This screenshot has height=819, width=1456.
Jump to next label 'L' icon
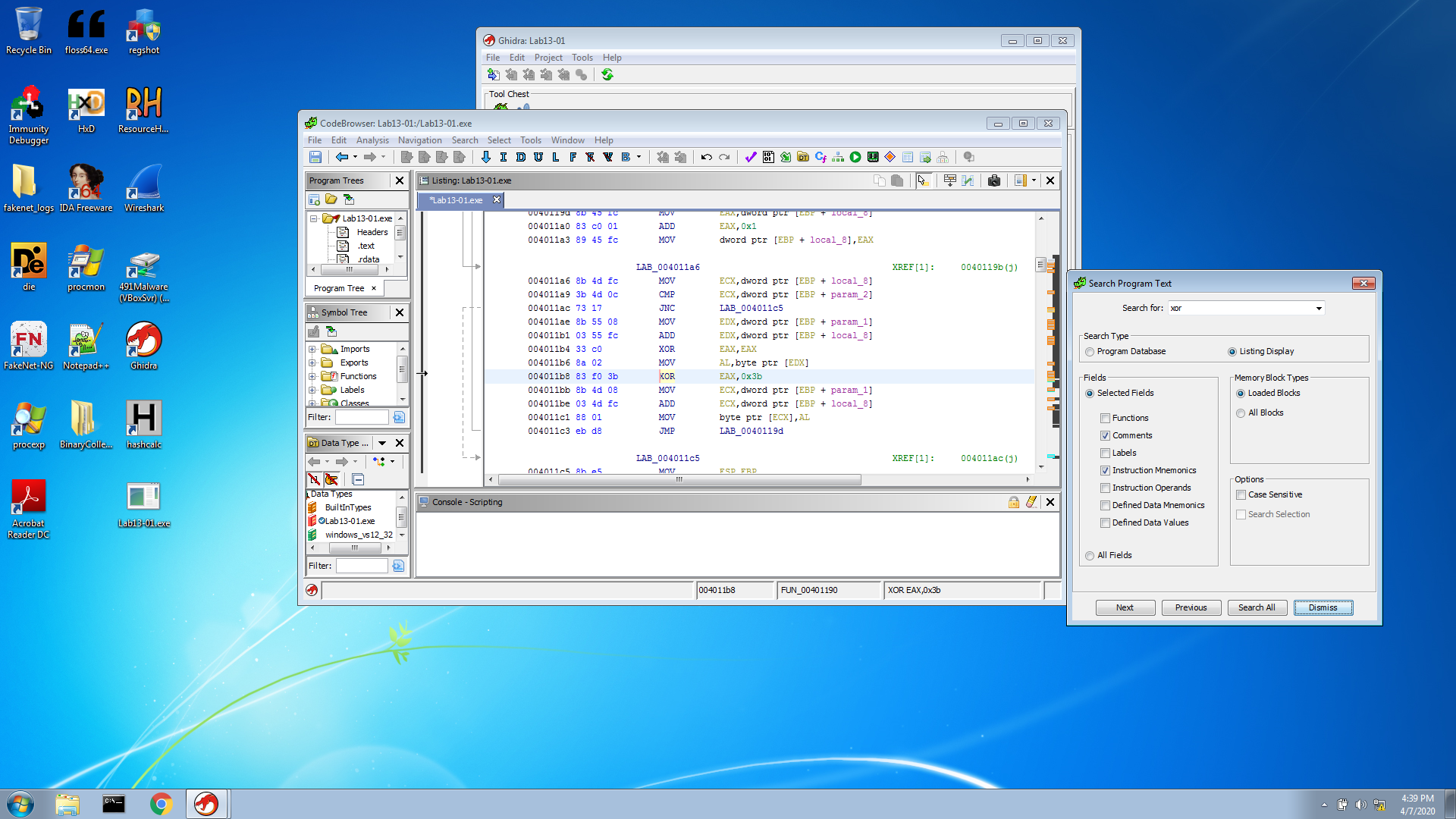click(556, 157)
